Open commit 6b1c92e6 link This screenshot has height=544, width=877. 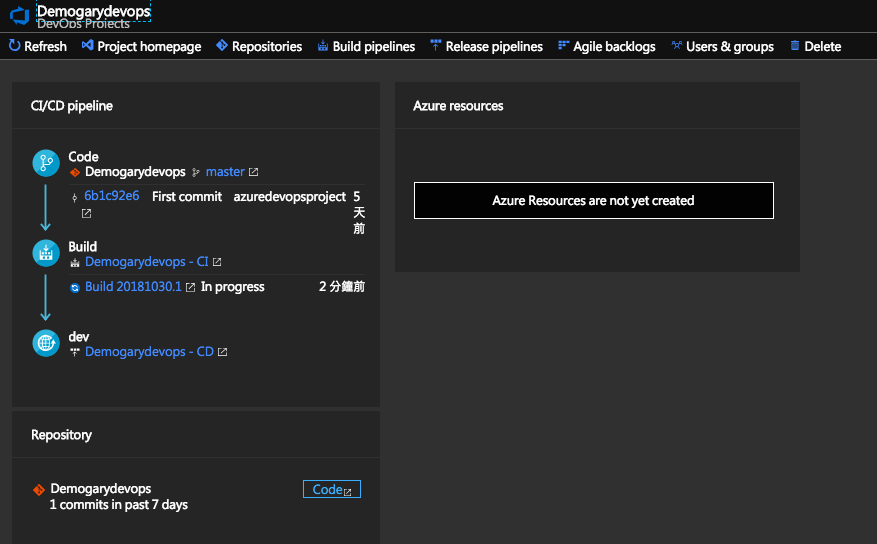point(111,196)
